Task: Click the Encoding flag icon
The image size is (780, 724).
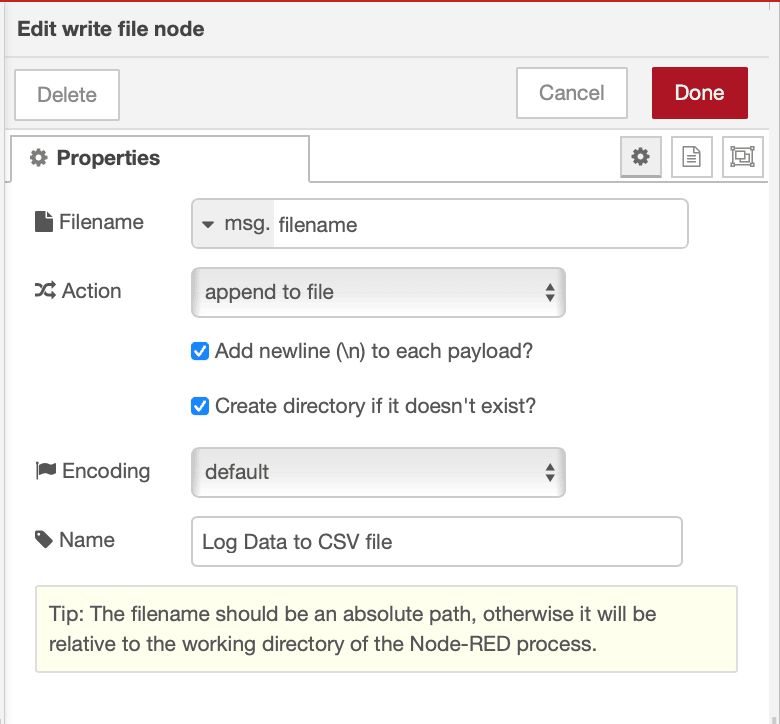Action: (45, 471)
